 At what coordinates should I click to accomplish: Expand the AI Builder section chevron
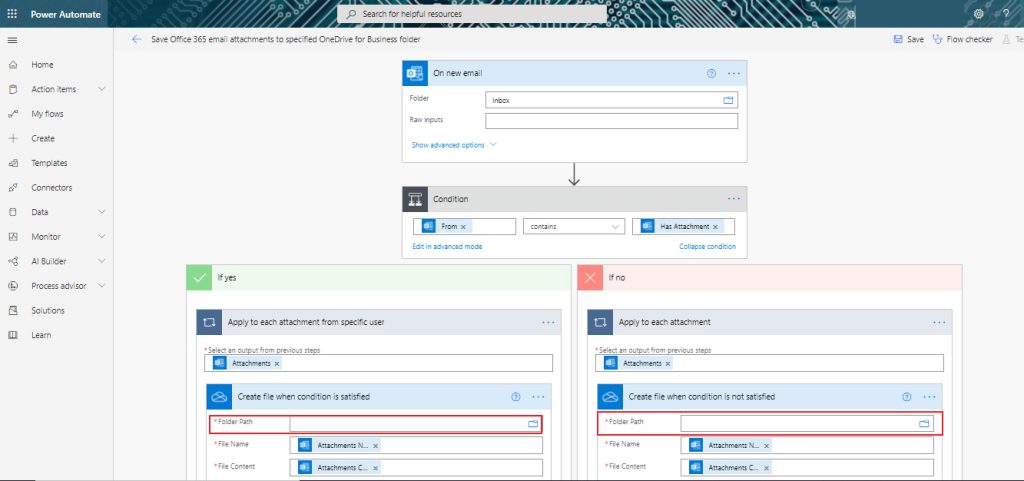coord(102,261)
